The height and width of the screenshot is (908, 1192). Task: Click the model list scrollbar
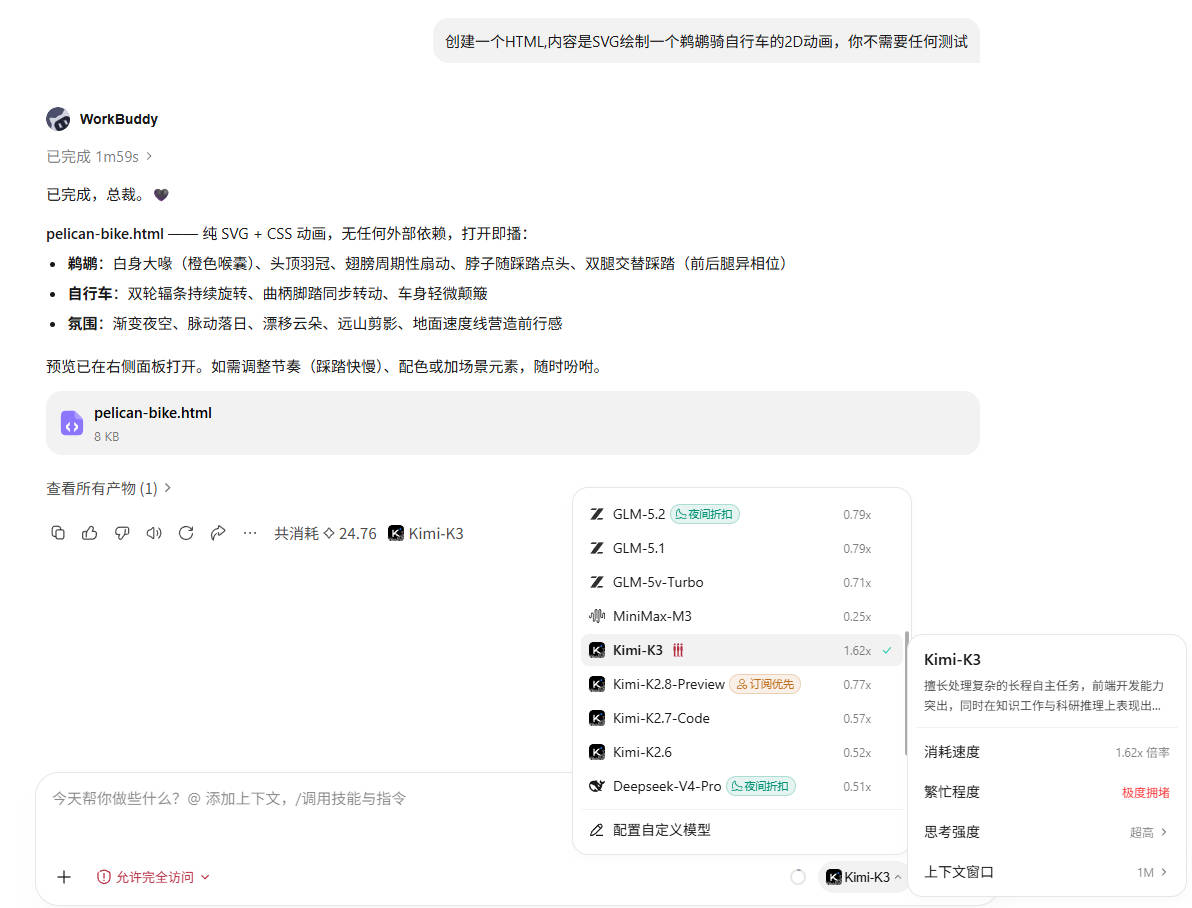[906, 694]
